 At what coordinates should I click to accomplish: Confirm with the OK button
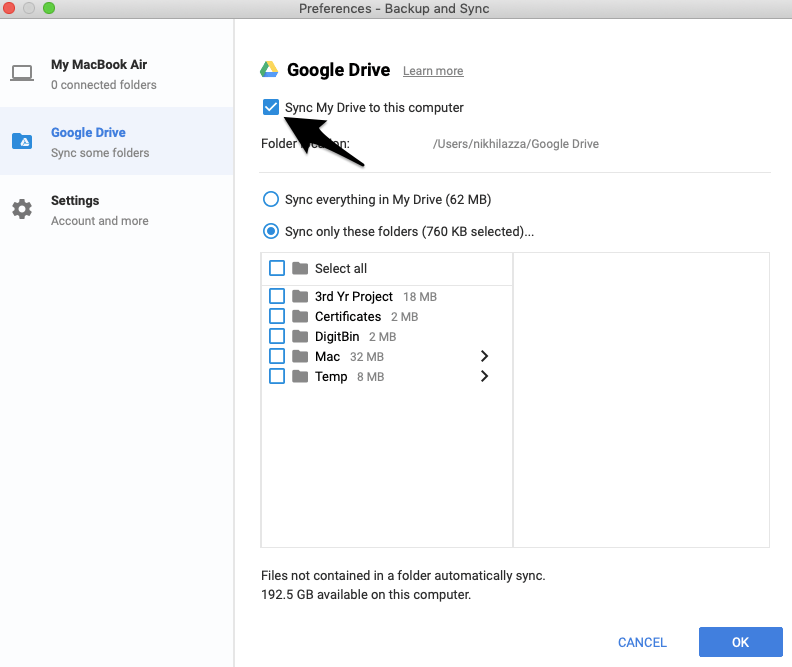tap(740, 642)
